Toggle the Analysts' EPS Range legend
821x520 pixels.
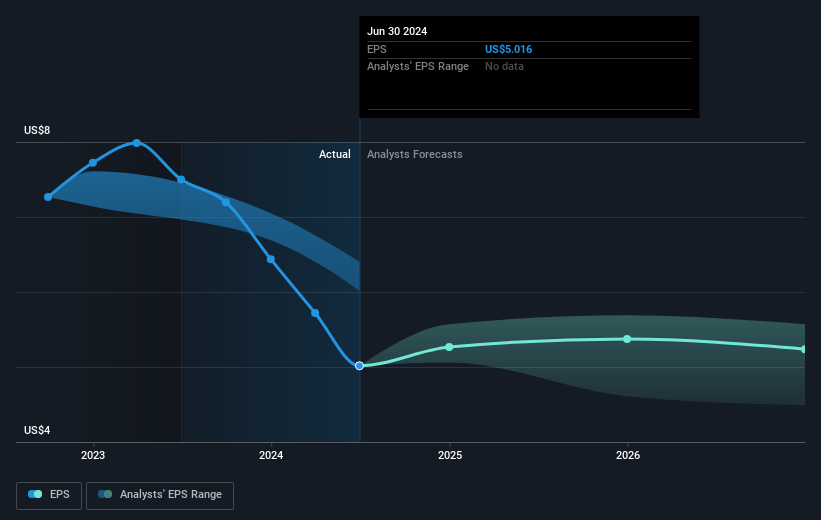(160, 495)
